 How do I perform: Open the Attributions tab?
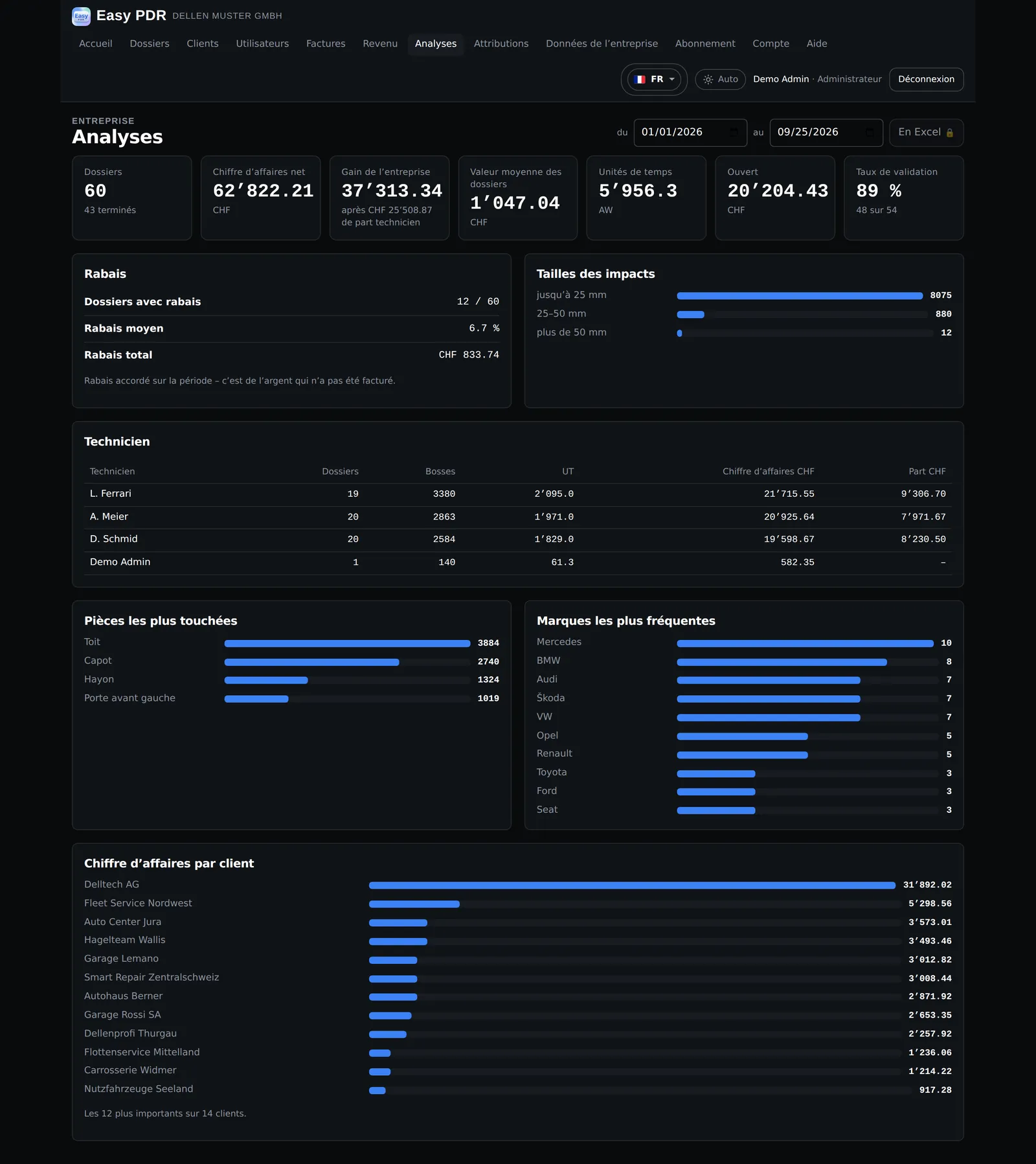pos(501,43)
